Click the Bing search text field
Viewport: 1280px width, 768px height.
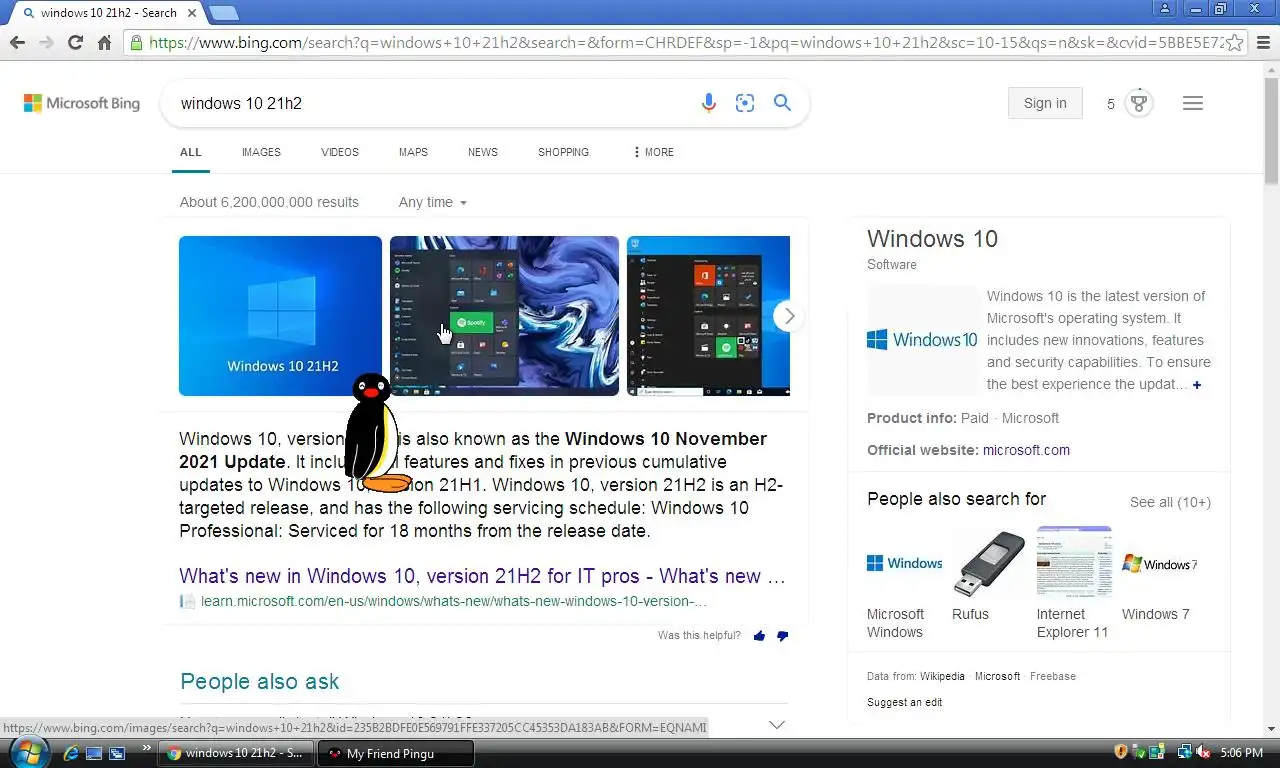coord(430,103)
